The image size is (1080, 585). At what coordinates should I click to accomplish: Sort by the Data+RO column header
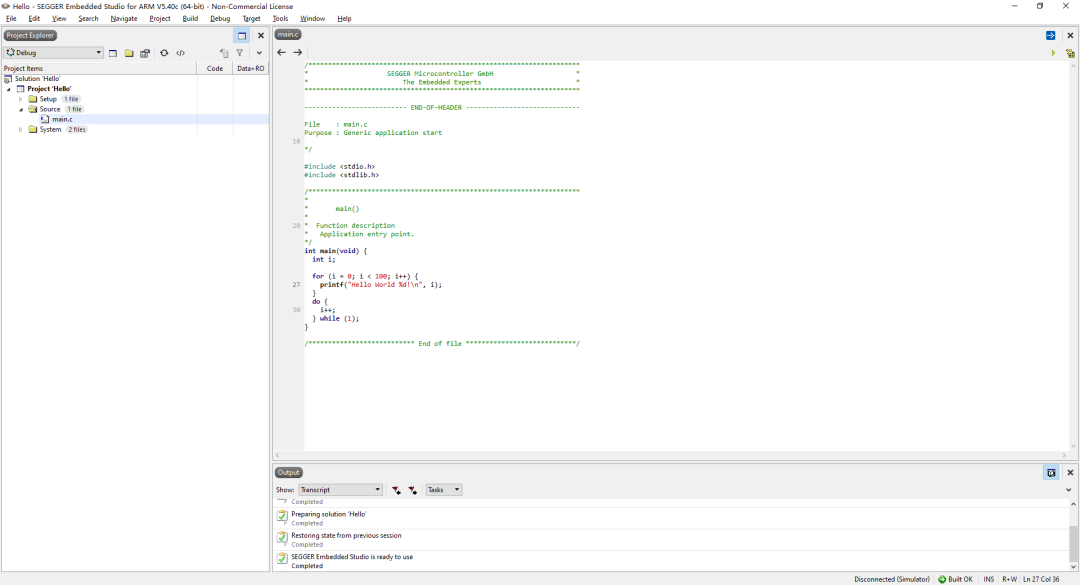click(x=251, y=68)
